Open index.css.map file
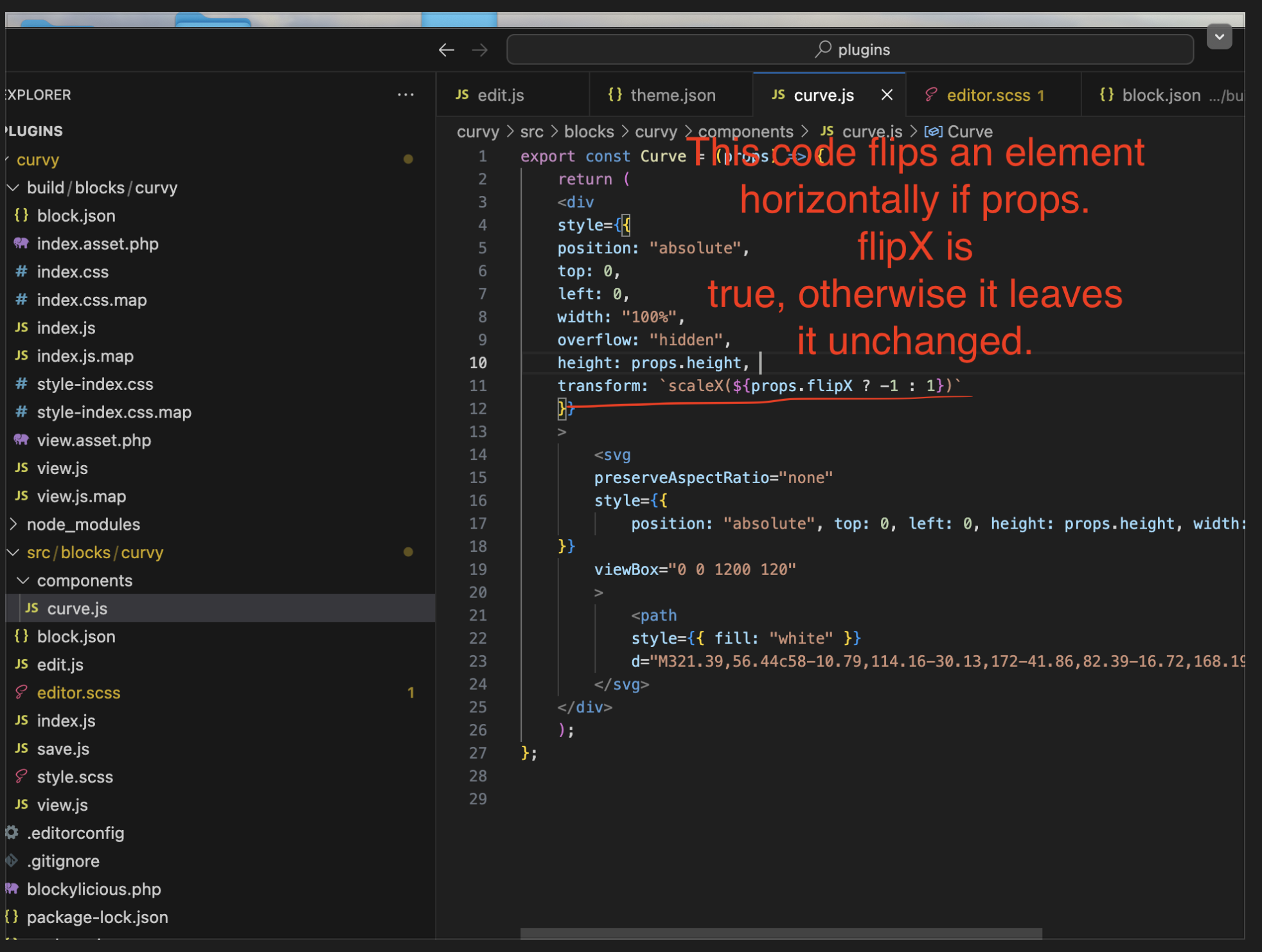Image resolution: width=1262 pixels, height=952 pixels. (x=221, y=300)
